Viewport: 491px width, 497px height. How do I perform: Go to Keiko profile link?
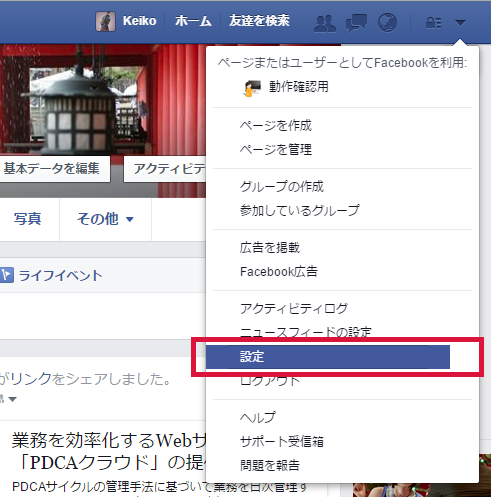click(139, 21)
